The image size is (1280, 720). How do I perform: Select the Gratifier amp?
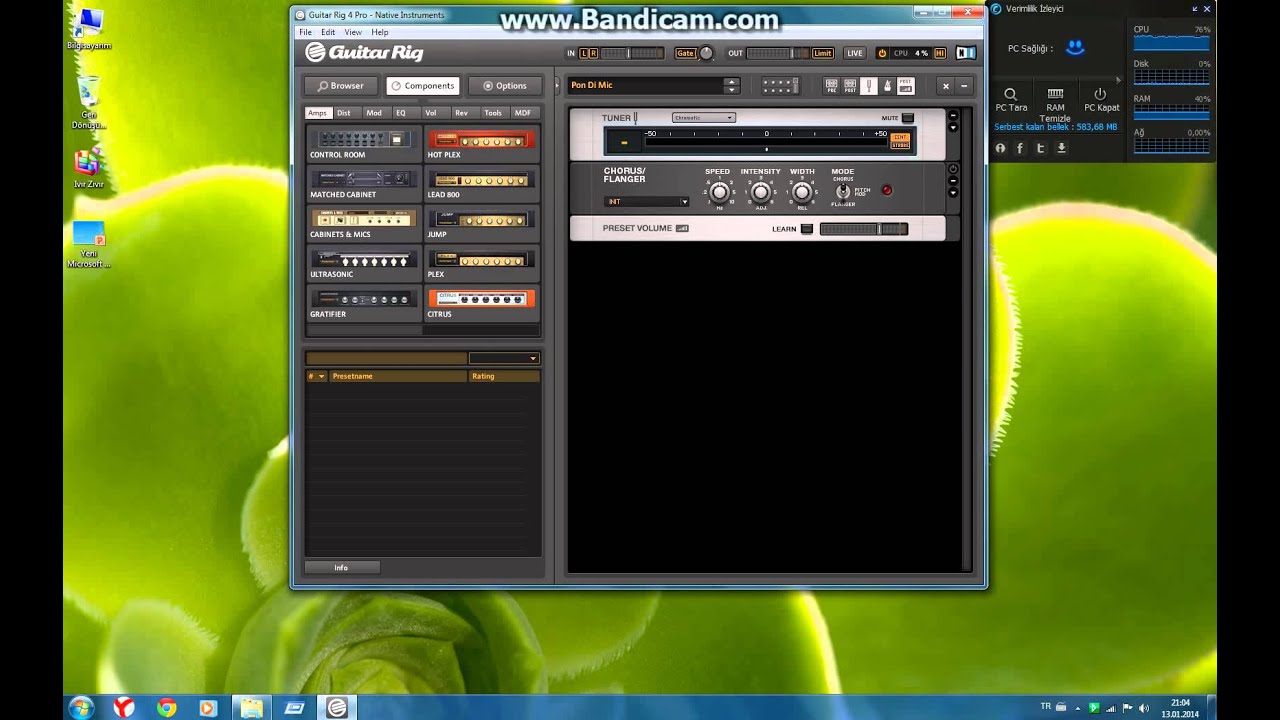point(363,304)
